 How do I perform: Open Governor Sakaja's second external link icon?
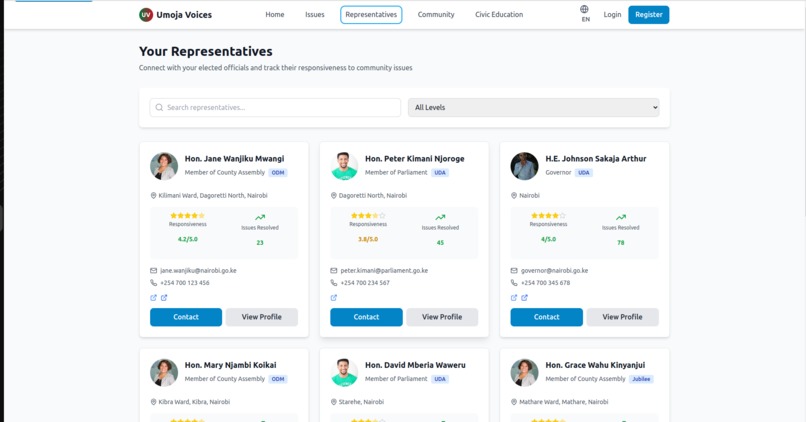click(x=524, y=298)
